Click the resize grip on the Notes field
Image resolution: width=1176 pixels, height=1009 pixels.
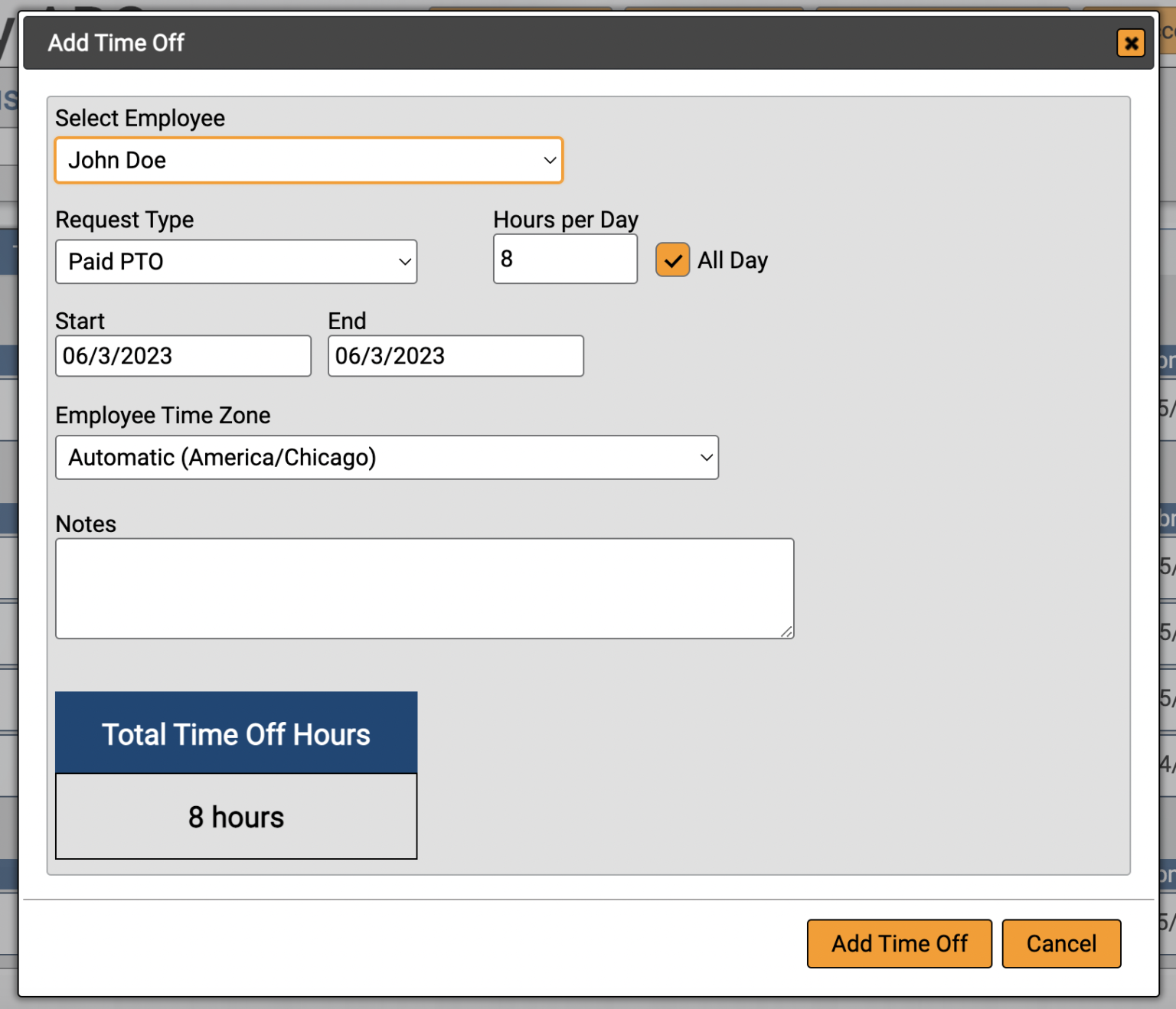[x=788, y=632]
